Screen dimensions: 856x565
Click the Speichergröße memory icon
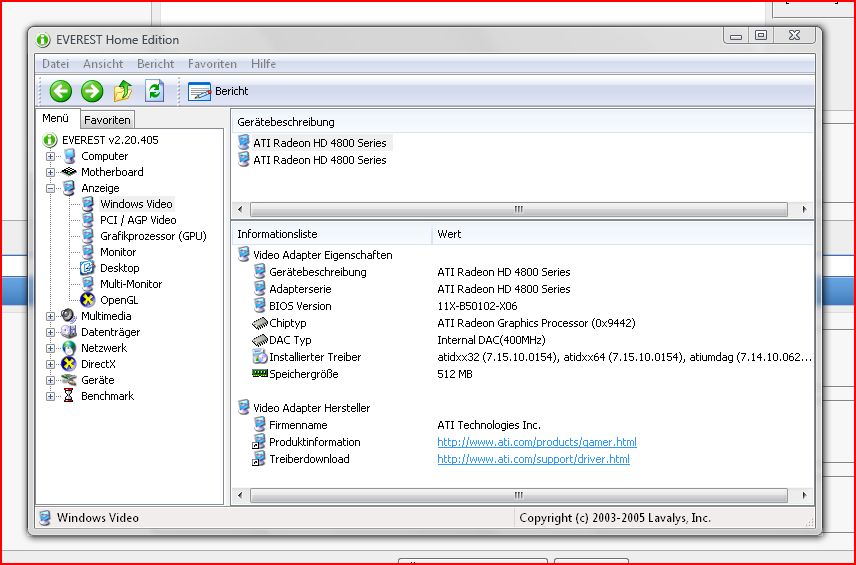point(260,373)
